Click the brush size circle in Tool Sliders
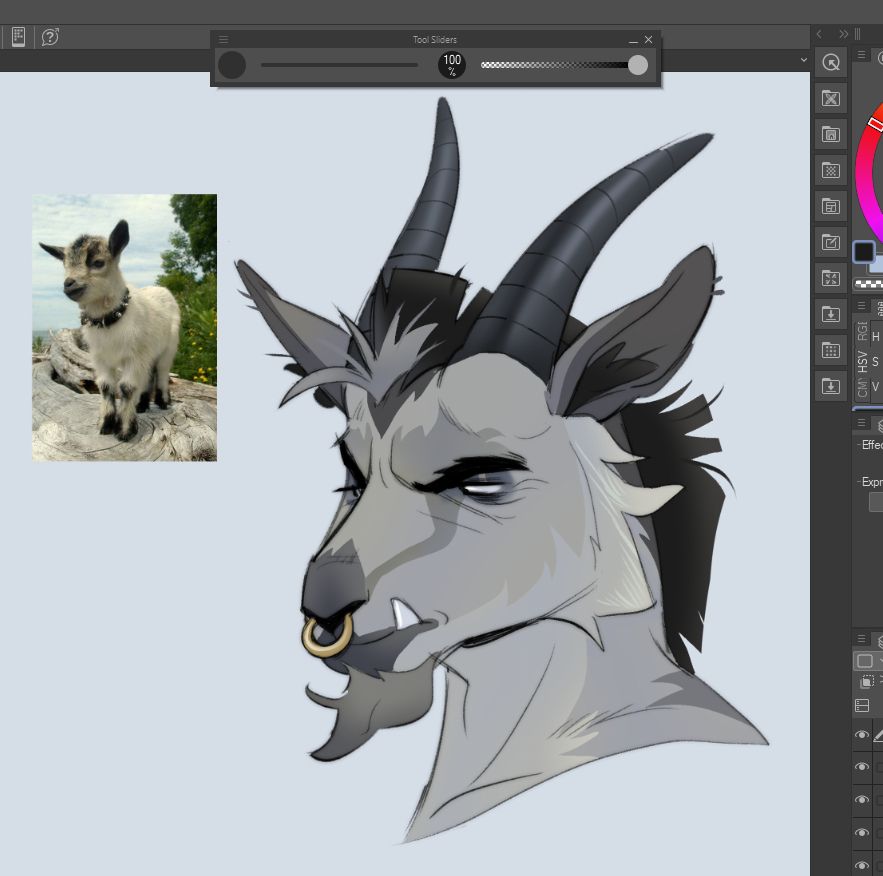The width and height of the screenshot is (883, 876). tap(232, 65)
